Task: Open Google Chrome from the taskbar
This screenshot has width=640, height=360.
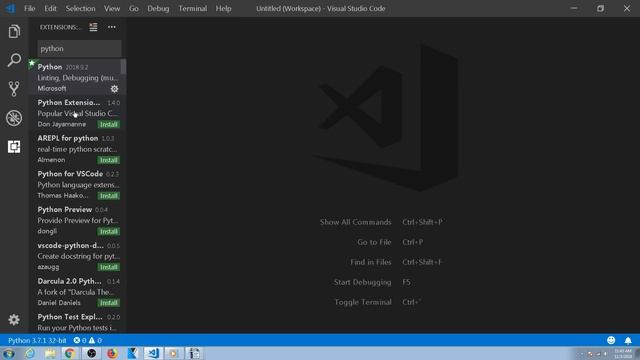Action: tap(70, 353)
